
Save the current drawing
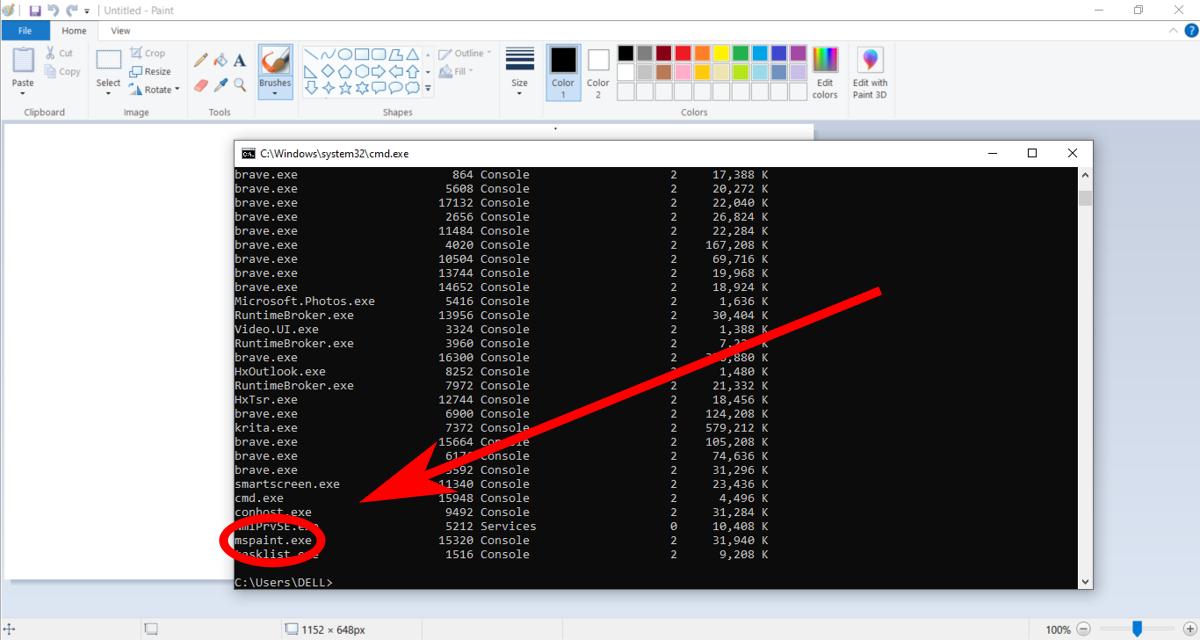(37, 9)
